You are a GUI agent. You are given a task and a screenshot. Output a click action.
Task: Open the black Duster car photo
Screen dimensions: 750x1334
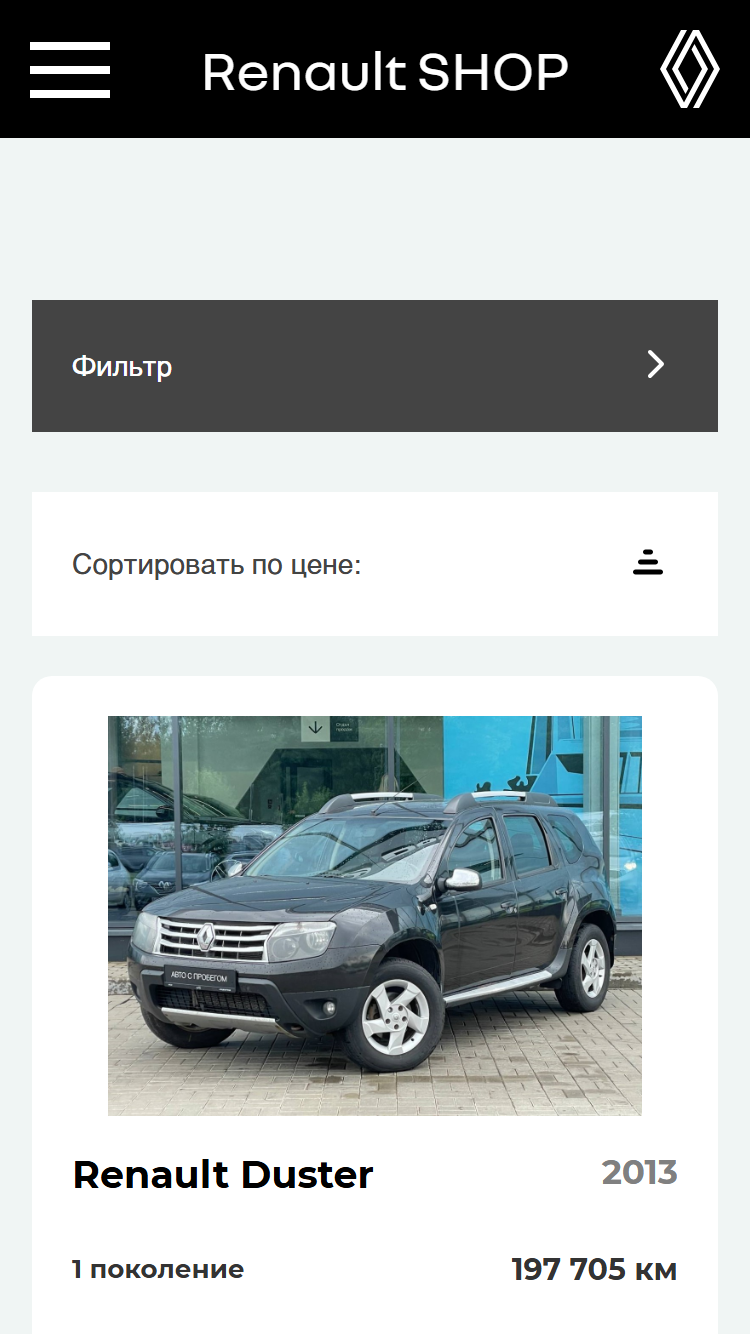point(375,915)
